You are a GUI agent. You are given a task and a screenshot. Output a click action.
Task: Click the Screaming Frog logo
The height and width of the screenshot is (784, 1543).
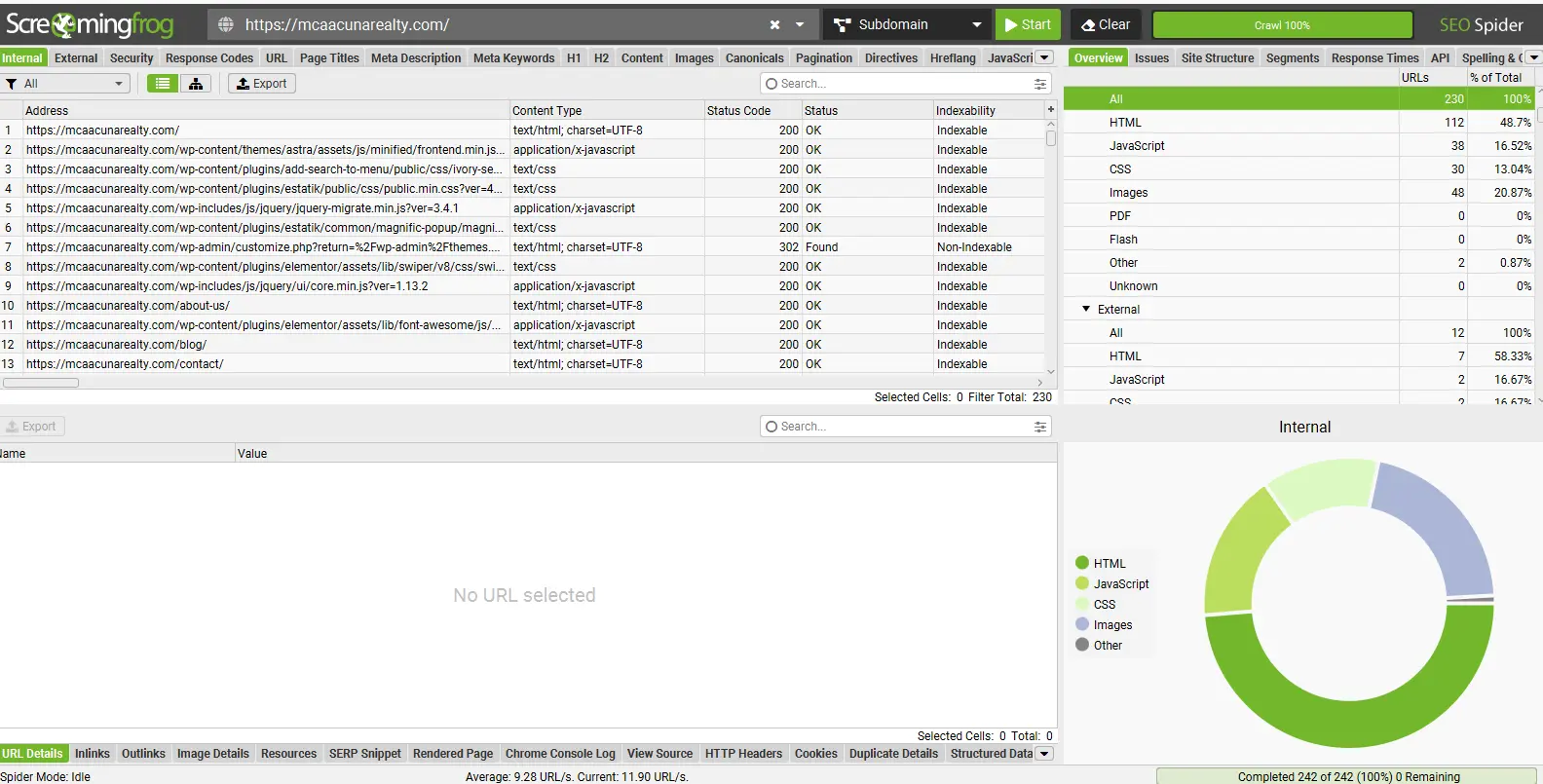(x=90, y=24)
